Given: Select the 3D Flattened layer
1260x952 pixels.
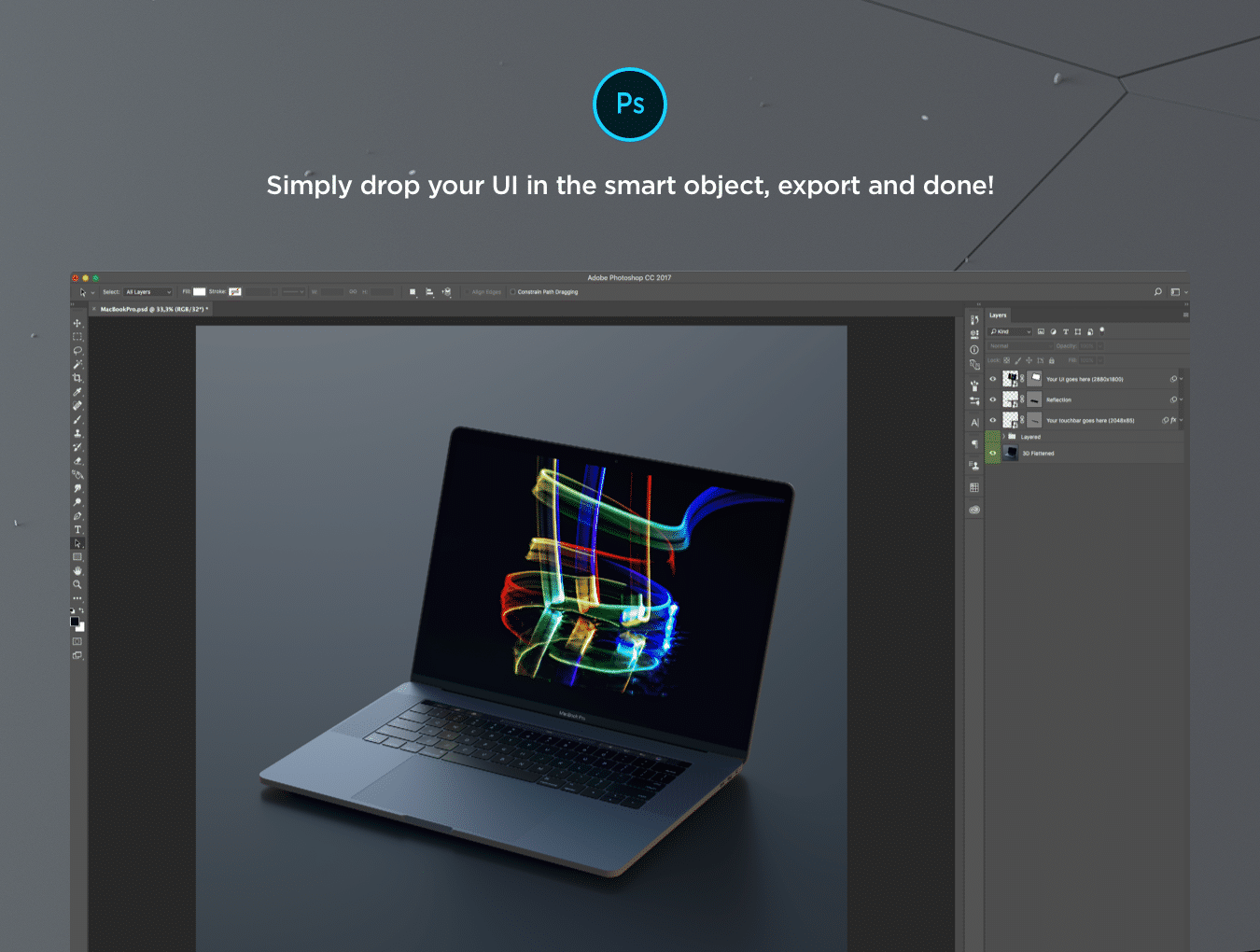Looking at the screenshot, I should pyautogui.click(x=1038, y=454).
